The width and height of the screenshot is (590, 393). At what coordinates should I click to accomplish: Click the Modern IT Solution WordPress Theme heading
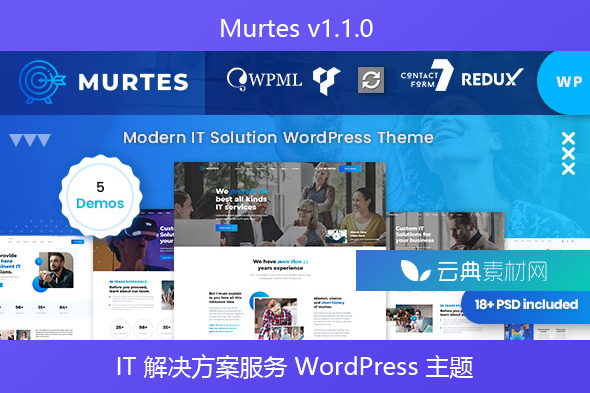click(x=278, y=137)
